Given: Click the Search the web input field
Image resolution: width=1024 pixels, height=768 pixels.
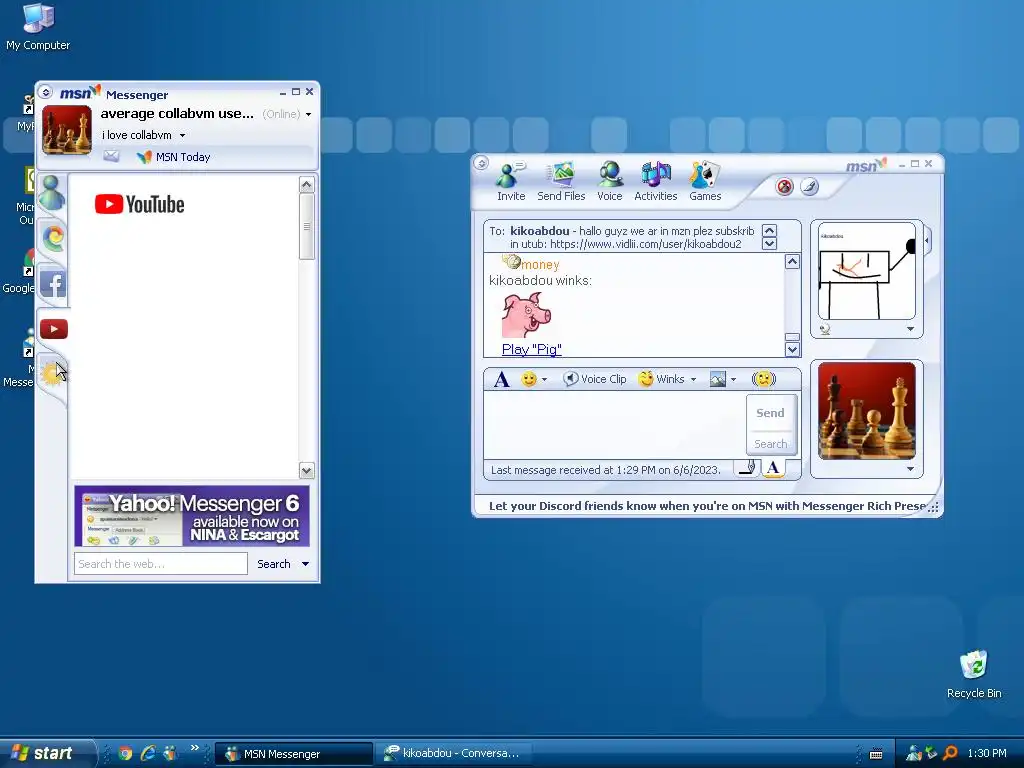Looking at the screenshot, I should point(161,564).
